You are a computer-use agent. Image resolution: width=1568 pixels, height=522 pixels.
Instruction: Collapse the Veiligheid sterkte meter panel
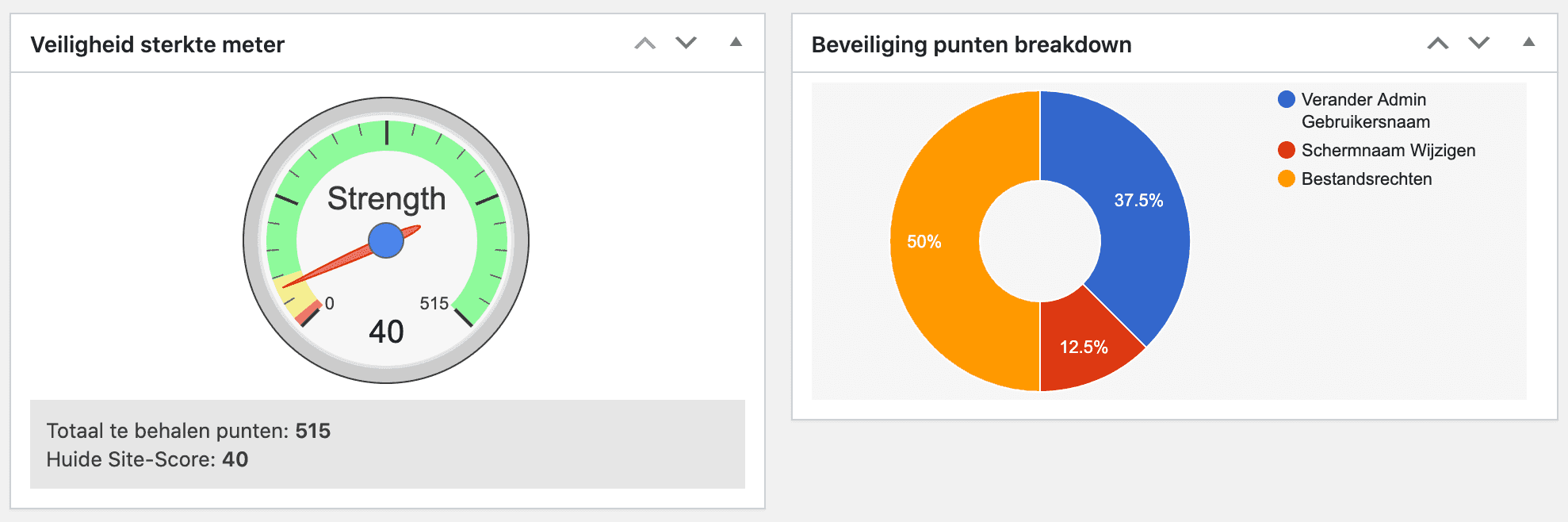(x=736, y=43)
